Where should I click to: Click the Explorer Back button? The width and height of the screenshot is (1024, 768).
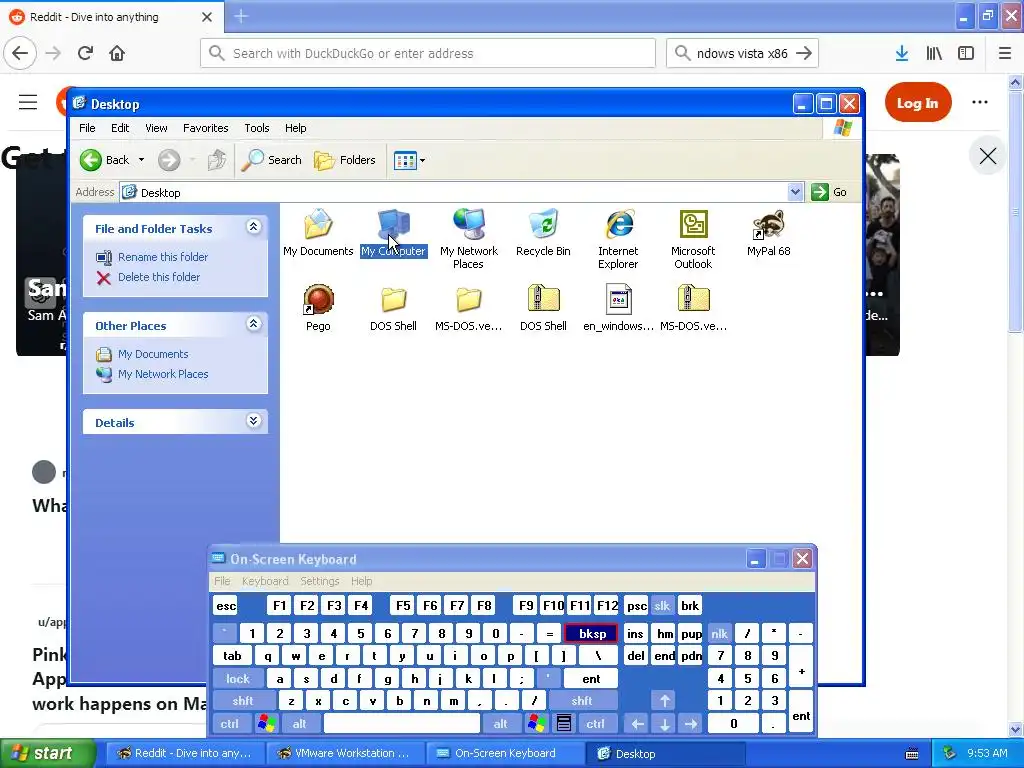[x=104, y=160]
